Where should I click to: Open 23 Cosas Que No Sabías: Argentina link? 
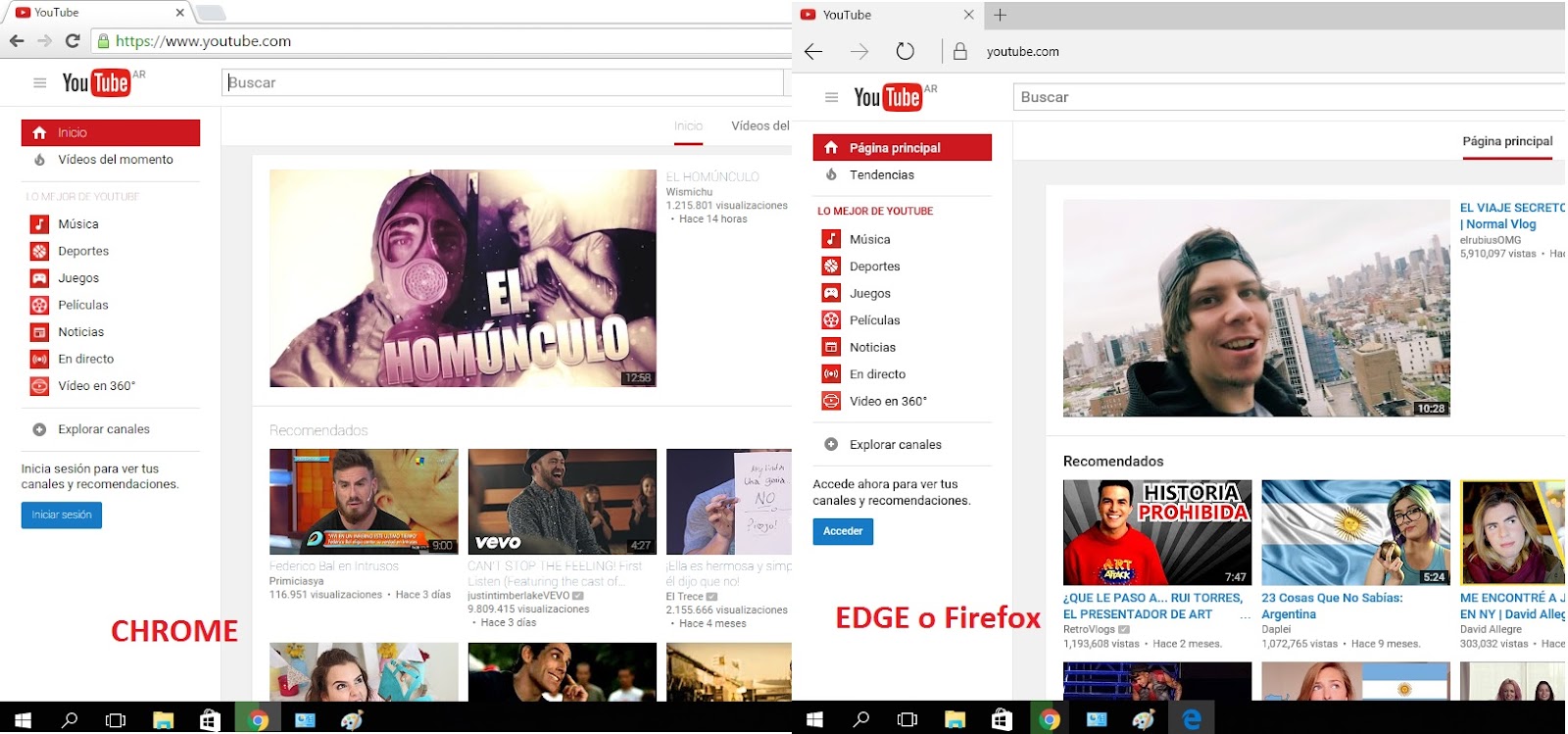pyautogui.click(x=1332, y=606)
